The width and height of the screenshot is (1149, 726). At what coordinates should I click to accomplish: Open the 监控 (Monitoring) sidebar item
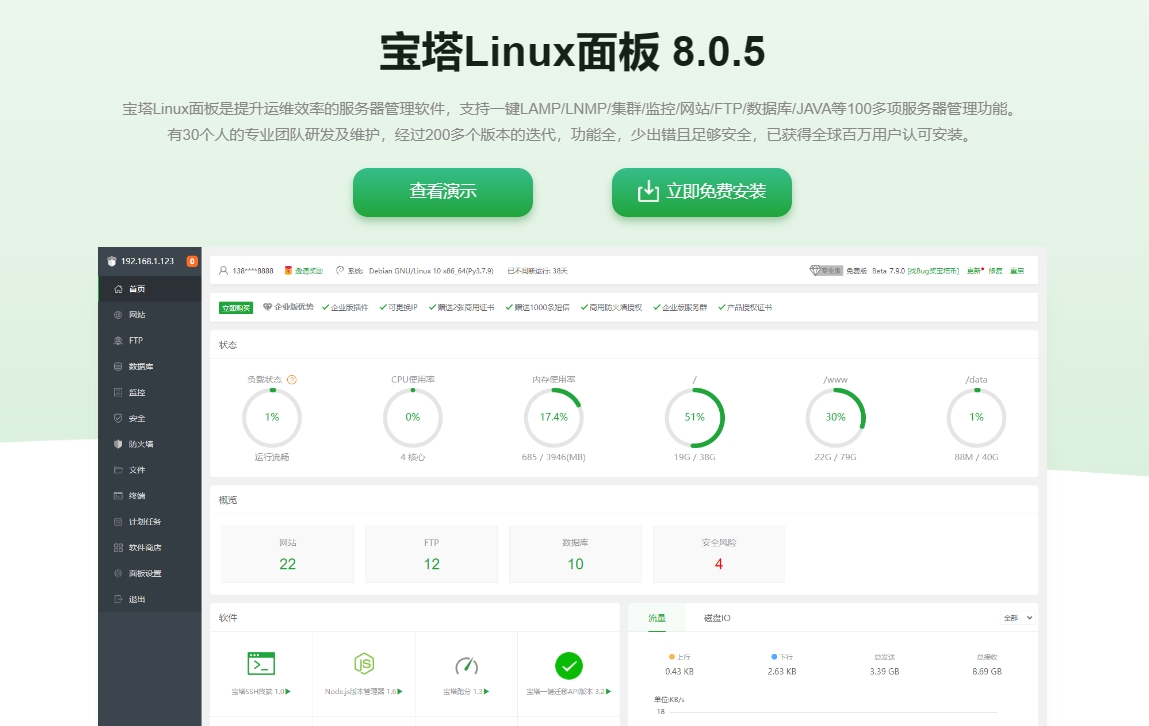point(134,392)
